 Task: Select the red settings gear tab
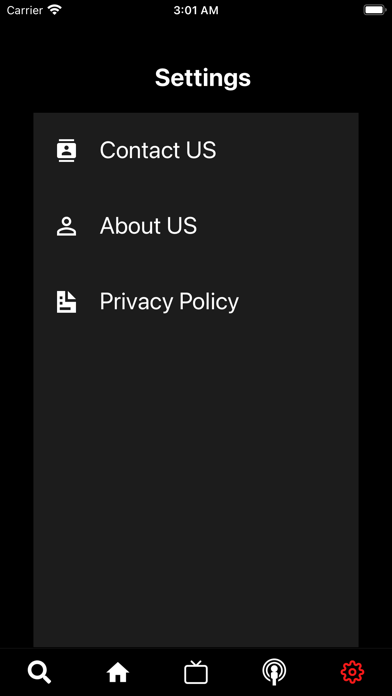(x=352, y=672)
